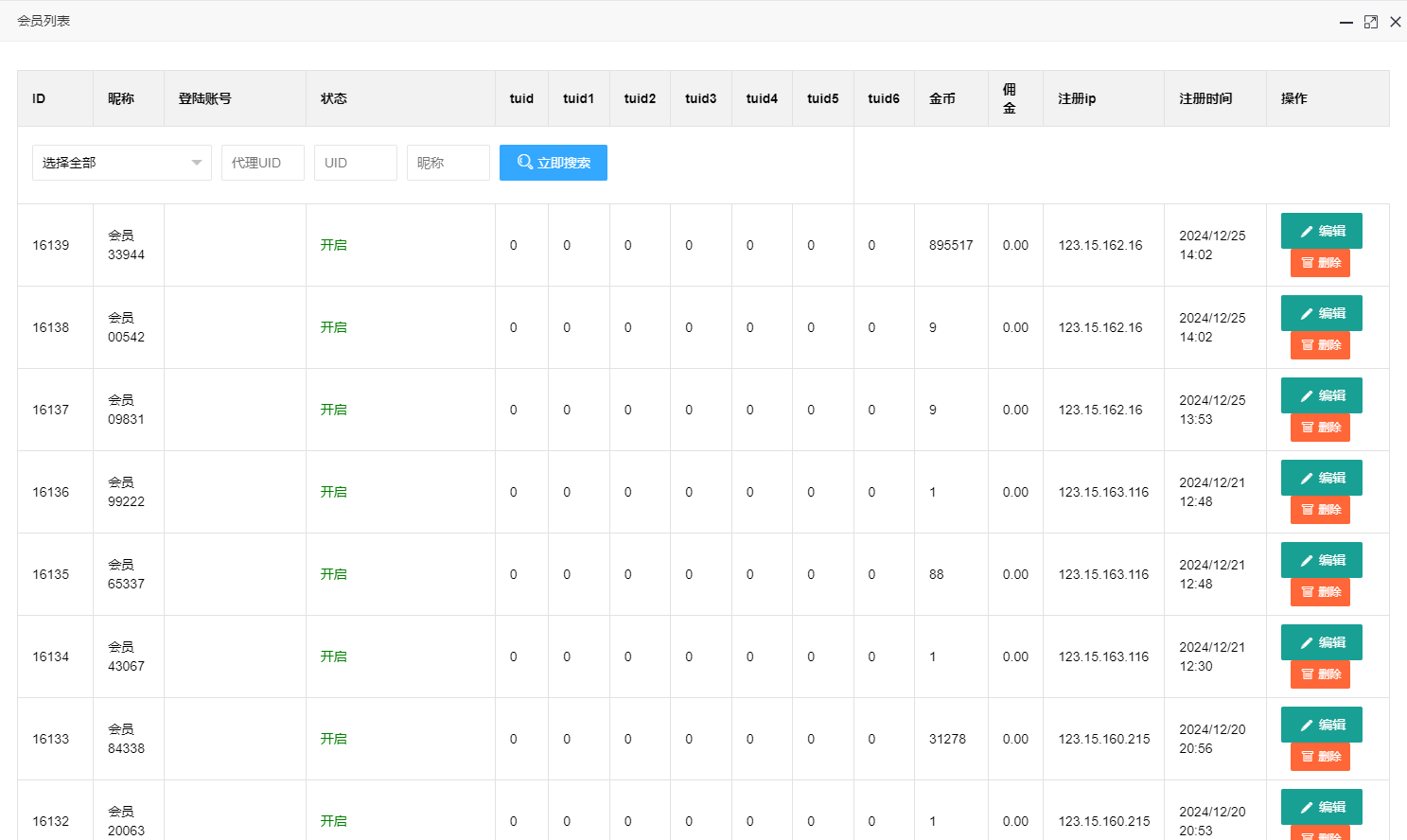The width and height of the screenshot is (1407, 840).
Task: Edit member 16133 with 编辑 button
Action: click(1321, 725)
